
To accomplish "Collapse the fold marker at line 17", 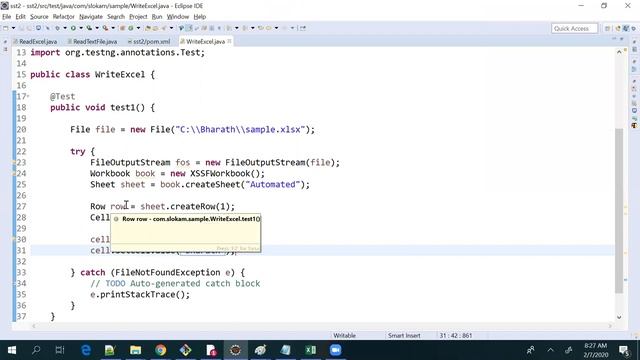I will (28, 96).
